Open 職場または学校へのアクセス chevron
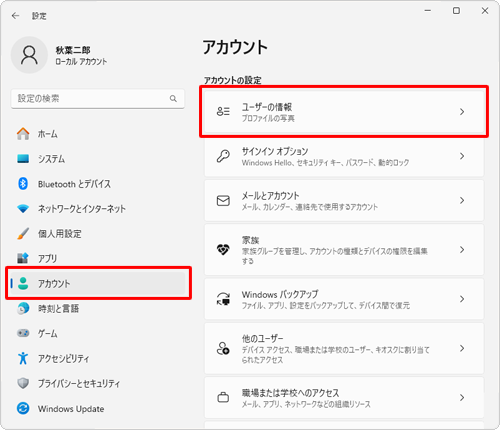500x430 pixels. click(x=462, y=397)
